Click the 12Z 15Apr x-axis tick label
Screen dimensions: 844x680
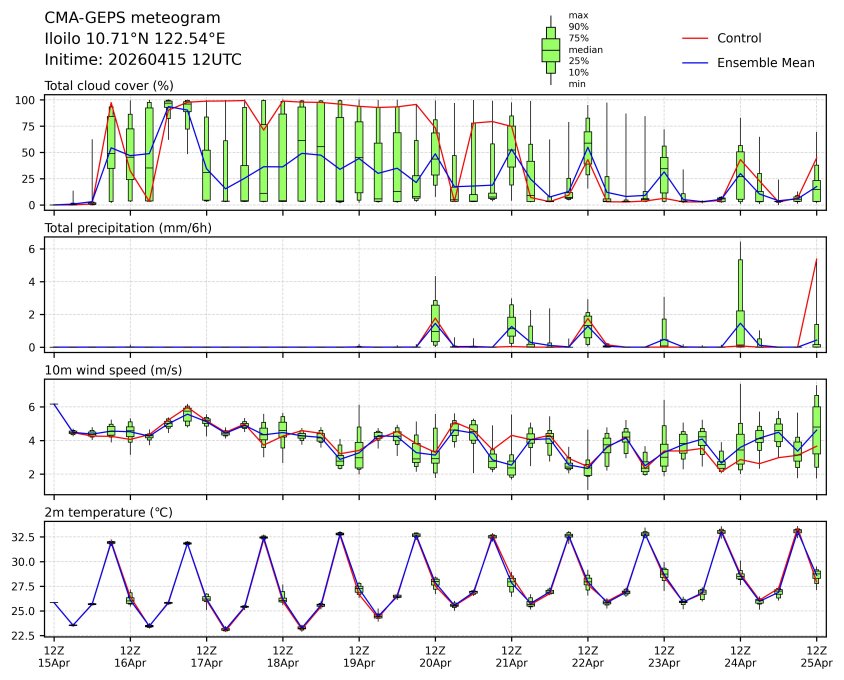54,656
